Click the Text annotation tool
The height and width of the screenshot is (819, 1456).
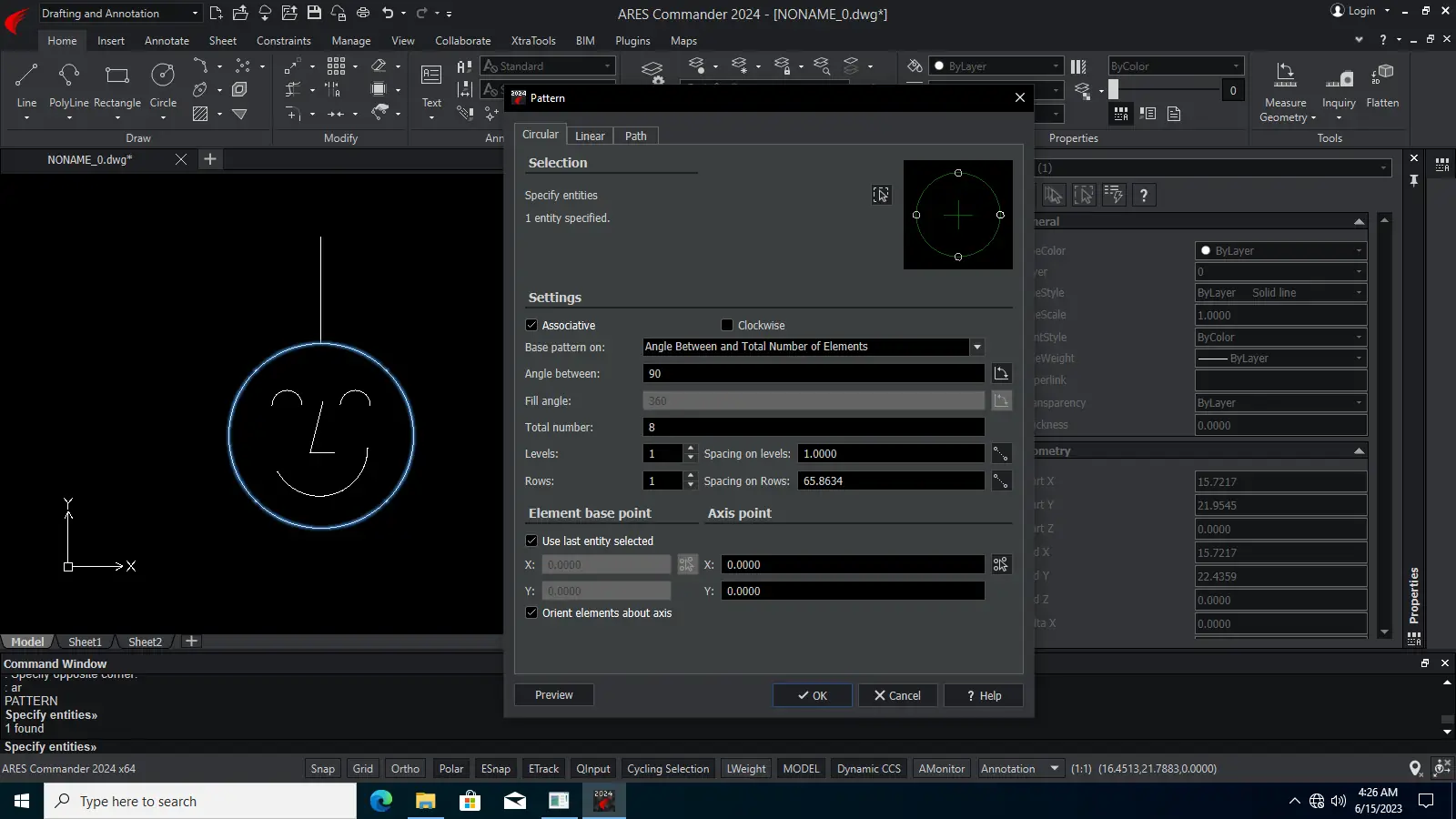(431, 77)
